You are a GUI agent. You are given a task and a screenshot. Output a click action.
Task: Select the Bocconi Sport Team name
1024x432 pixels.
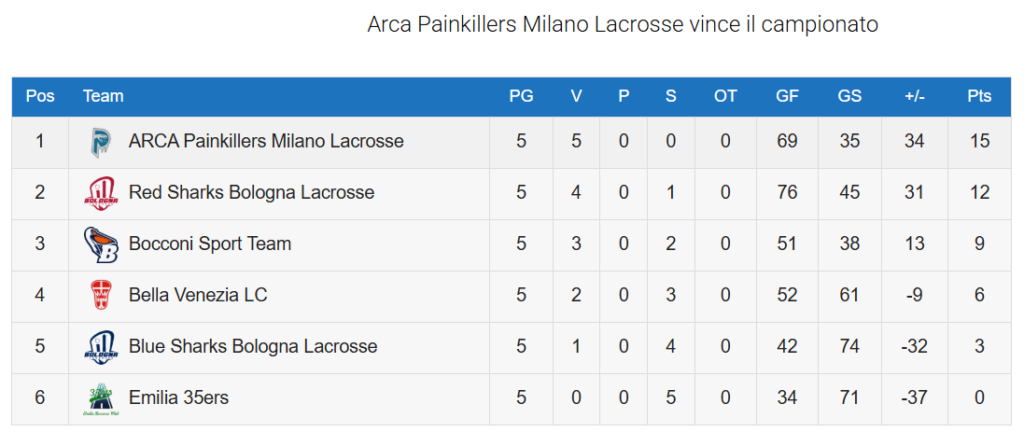coord(210,244)
